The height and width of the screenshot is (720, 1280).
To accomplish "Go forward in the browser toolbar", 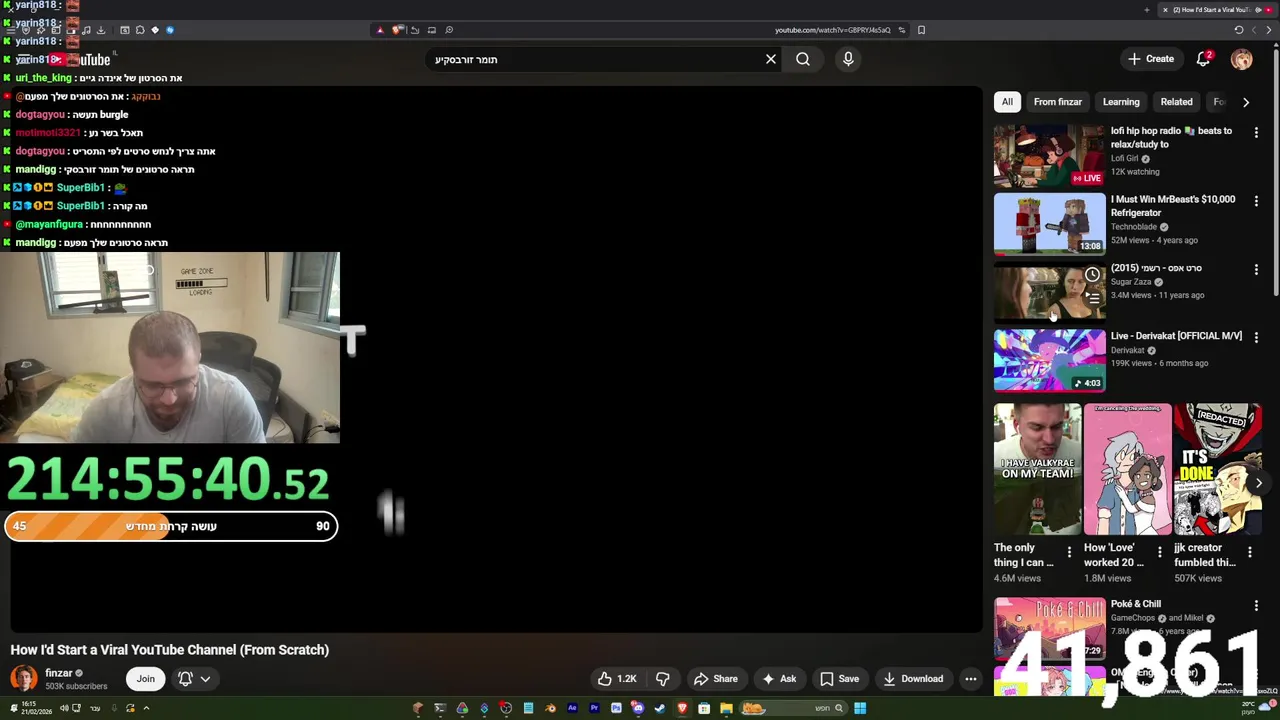I will coord(1254,30).
